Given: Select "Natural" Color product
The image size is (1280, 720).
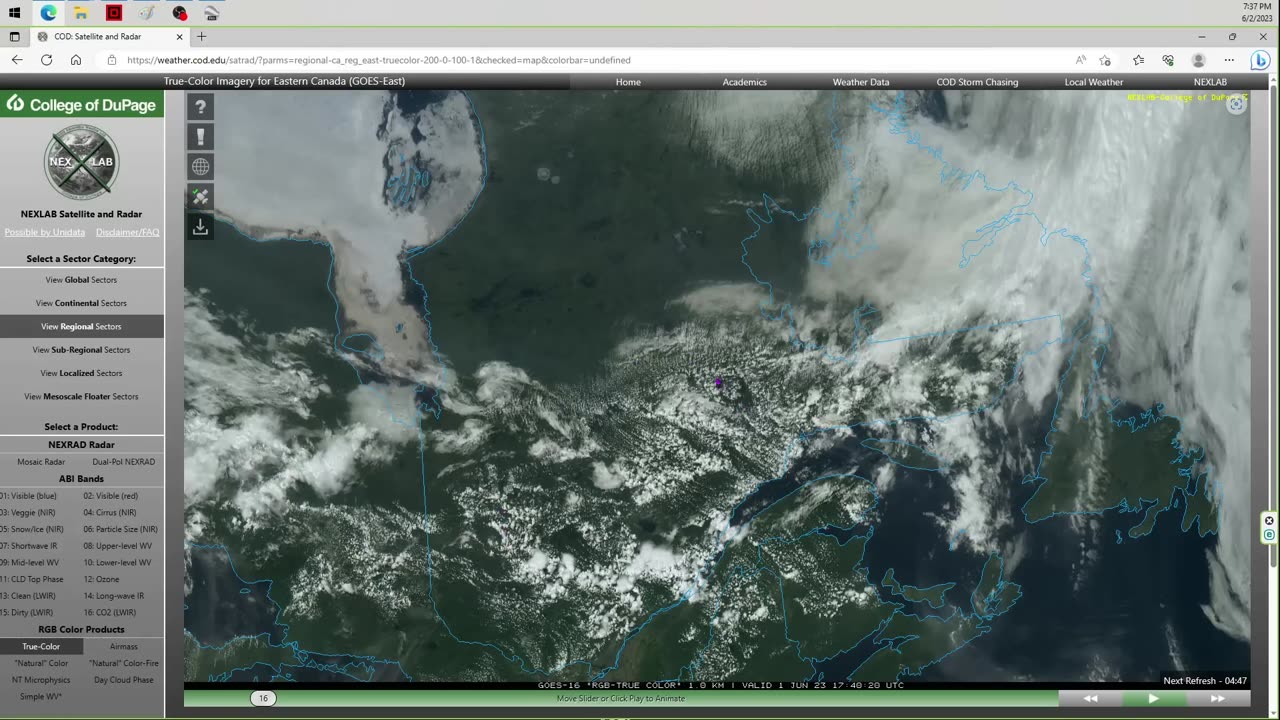Looking at the screenshot, I should [41, 663].
